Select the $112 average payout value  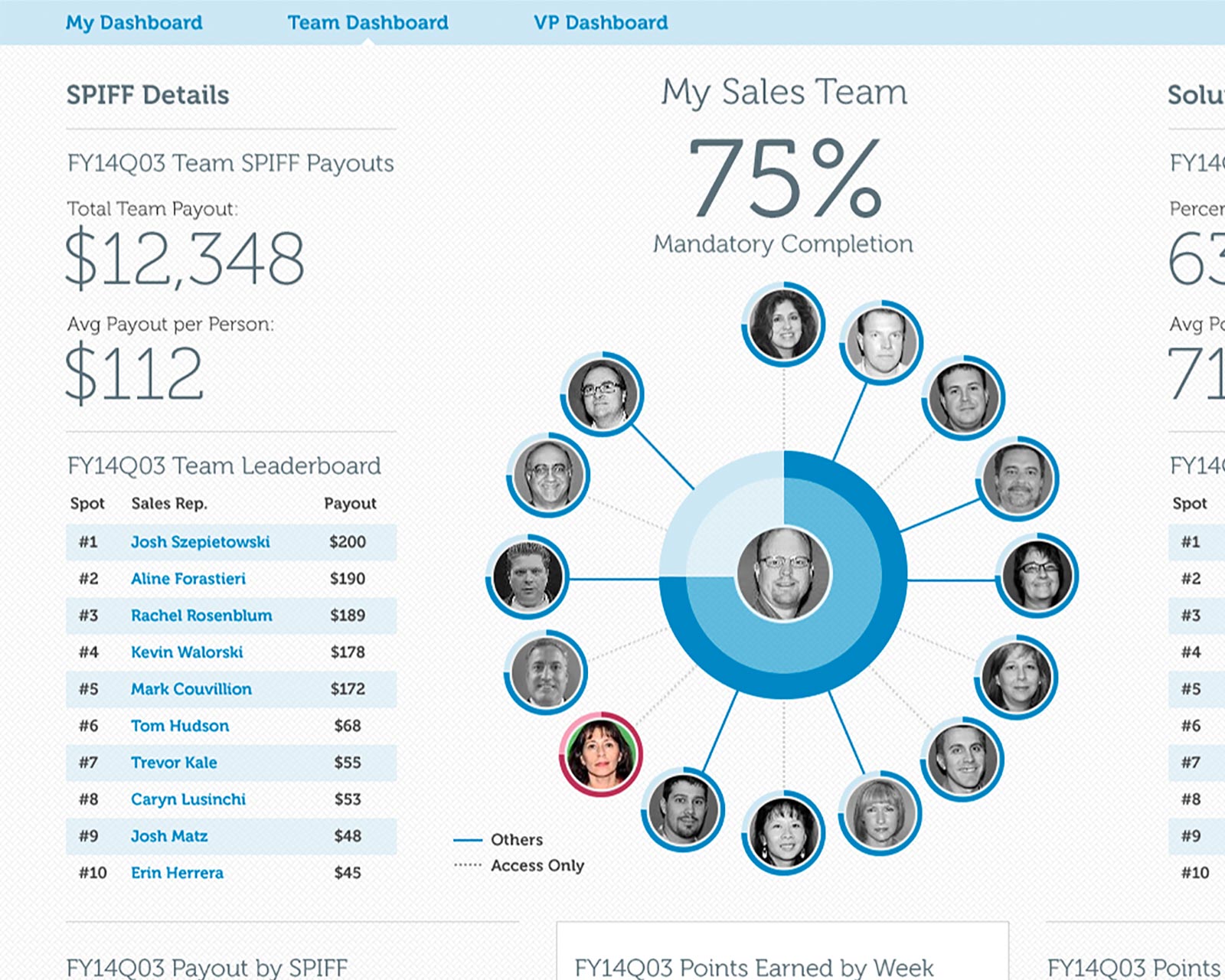tap(135, 374)
